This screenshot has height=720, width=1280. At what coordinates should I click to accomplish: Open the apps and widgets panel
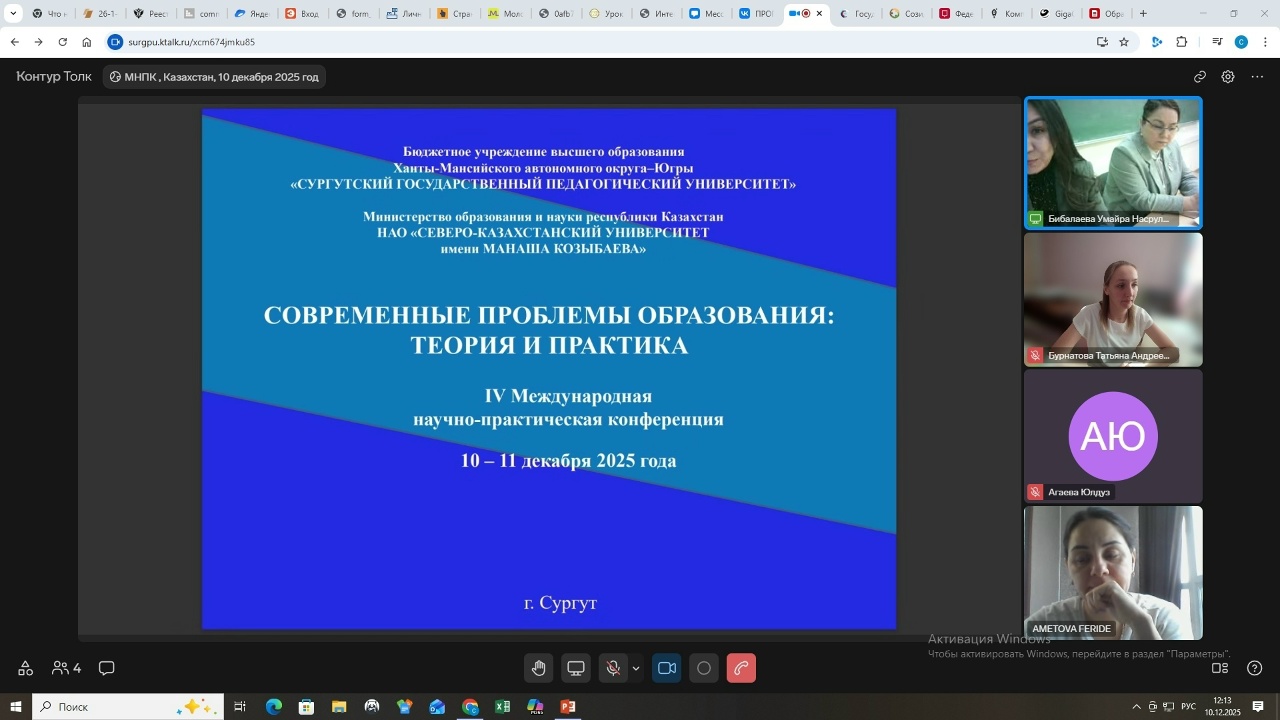(25, 668)
